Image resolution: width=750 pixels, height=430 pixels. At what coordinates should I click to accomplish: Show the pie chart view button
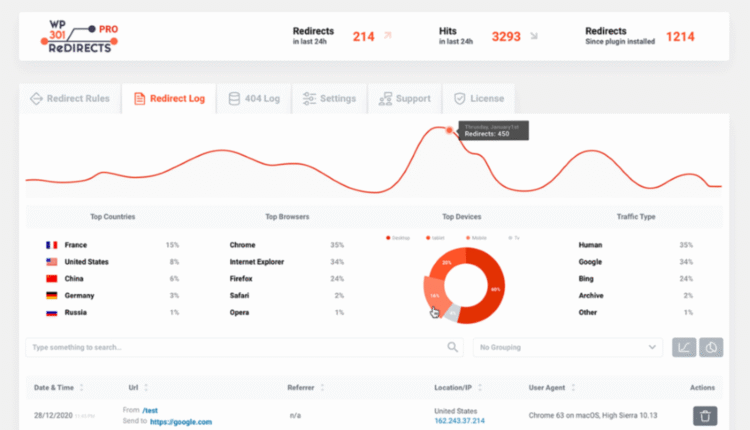pyautogui.click(x=711, y=347)
